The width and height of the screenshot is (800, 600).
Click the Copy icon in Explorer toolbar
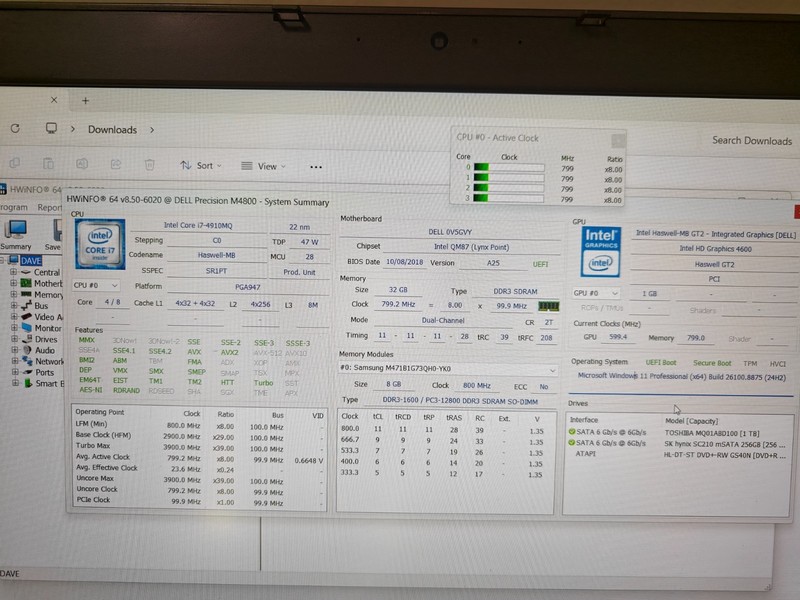(x=15, y=163)
